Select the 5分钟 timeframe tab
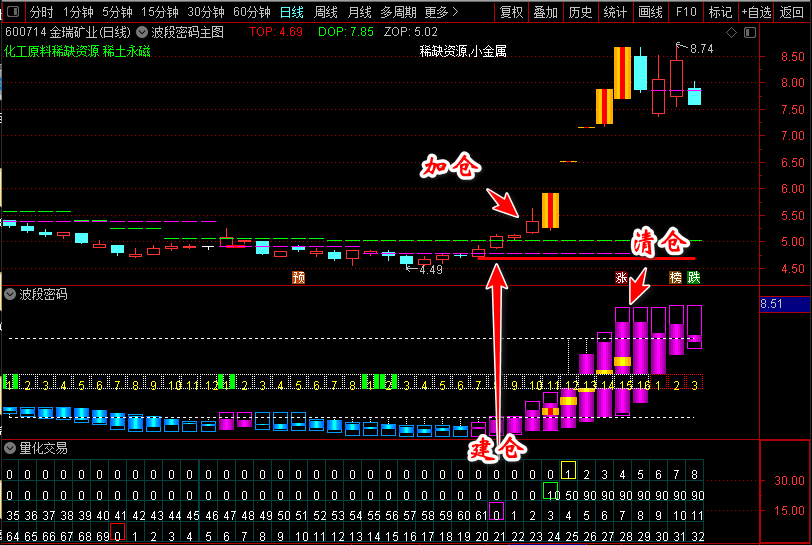The image size is (812, 545). (x=116, y=12)
